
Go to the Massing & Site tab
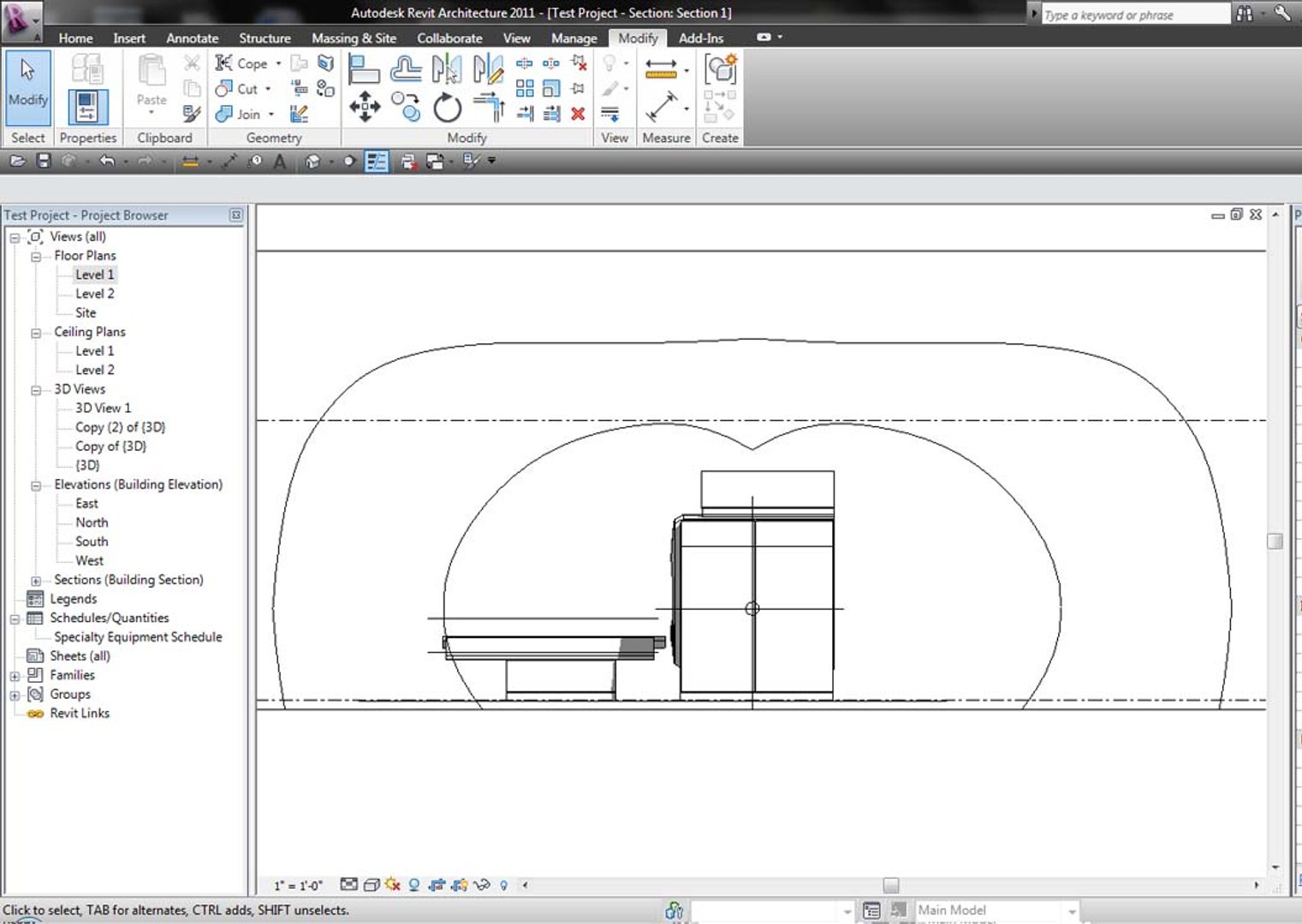(354, 38)
